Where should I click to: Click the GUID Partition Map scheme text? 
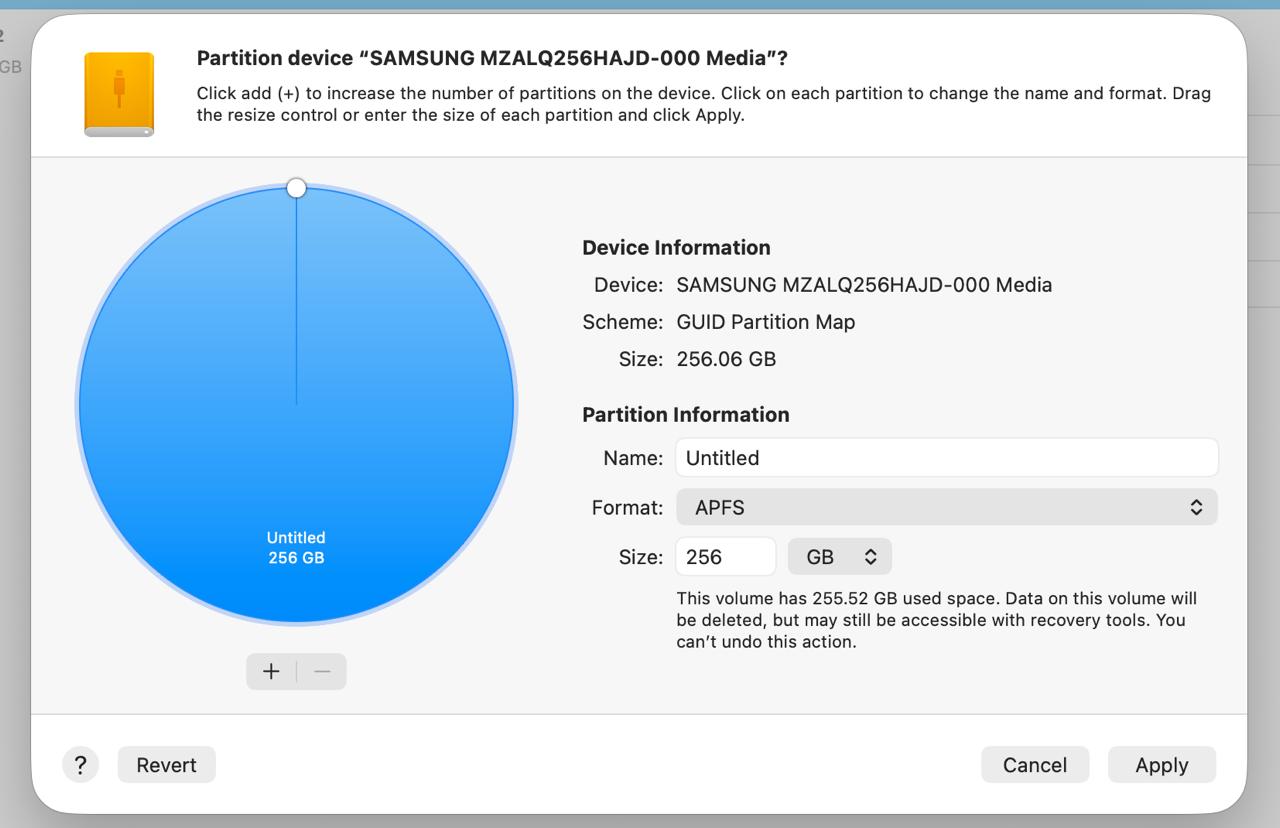[765, 322]
